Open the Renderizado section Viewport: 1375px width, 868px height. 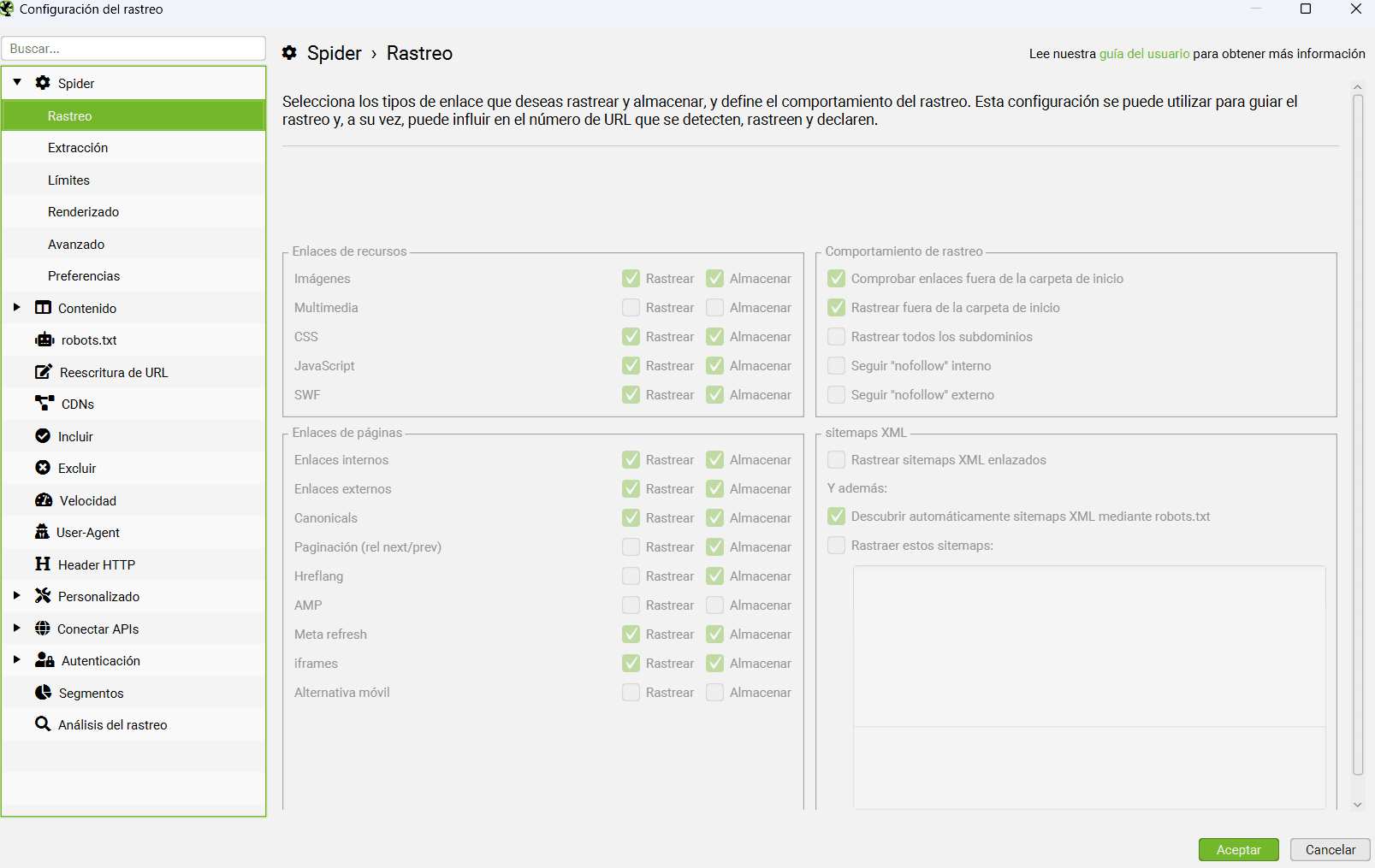(x=83, y=211)
